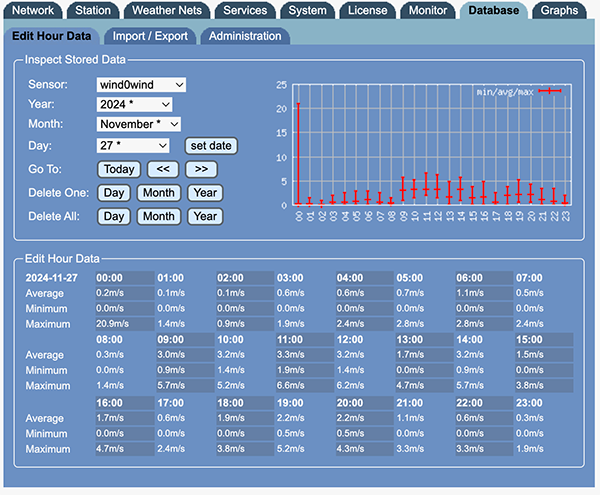Click the 04:00 hour header
This screenshot has width=600, height=495.
point(365,278)
